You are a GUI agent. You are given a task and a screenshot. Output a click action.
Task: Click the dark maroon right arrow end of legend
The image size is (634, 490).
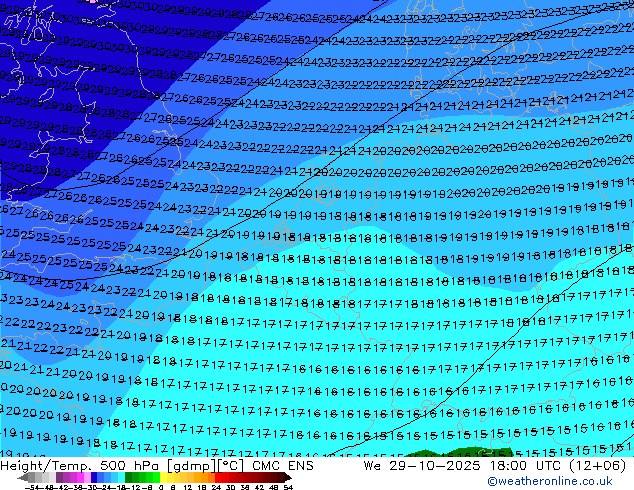coord(288,477)
